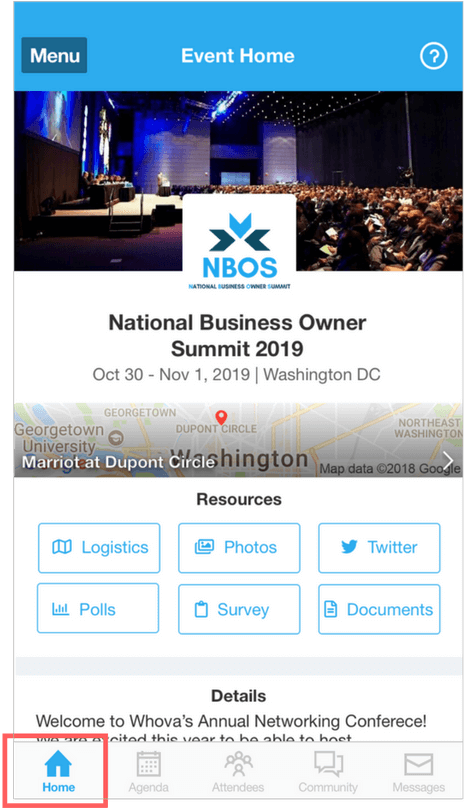Open the Polls button

98,608
